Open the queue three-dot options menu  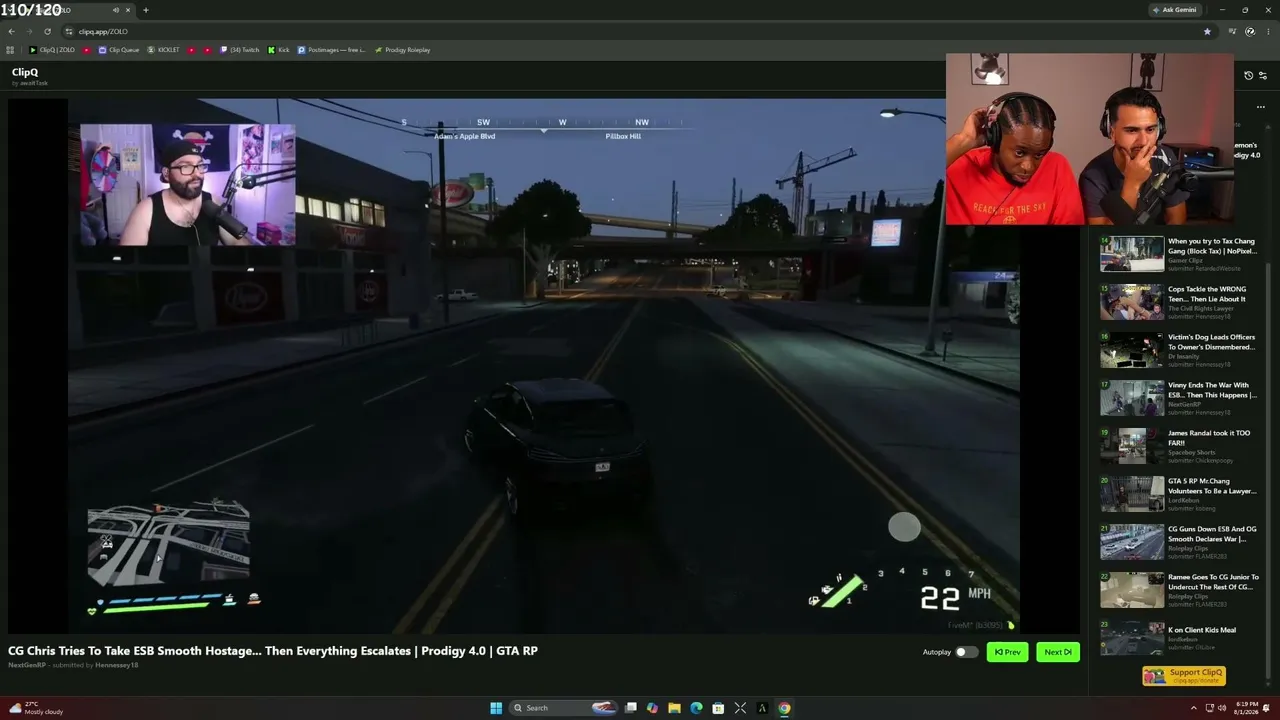1261,107
